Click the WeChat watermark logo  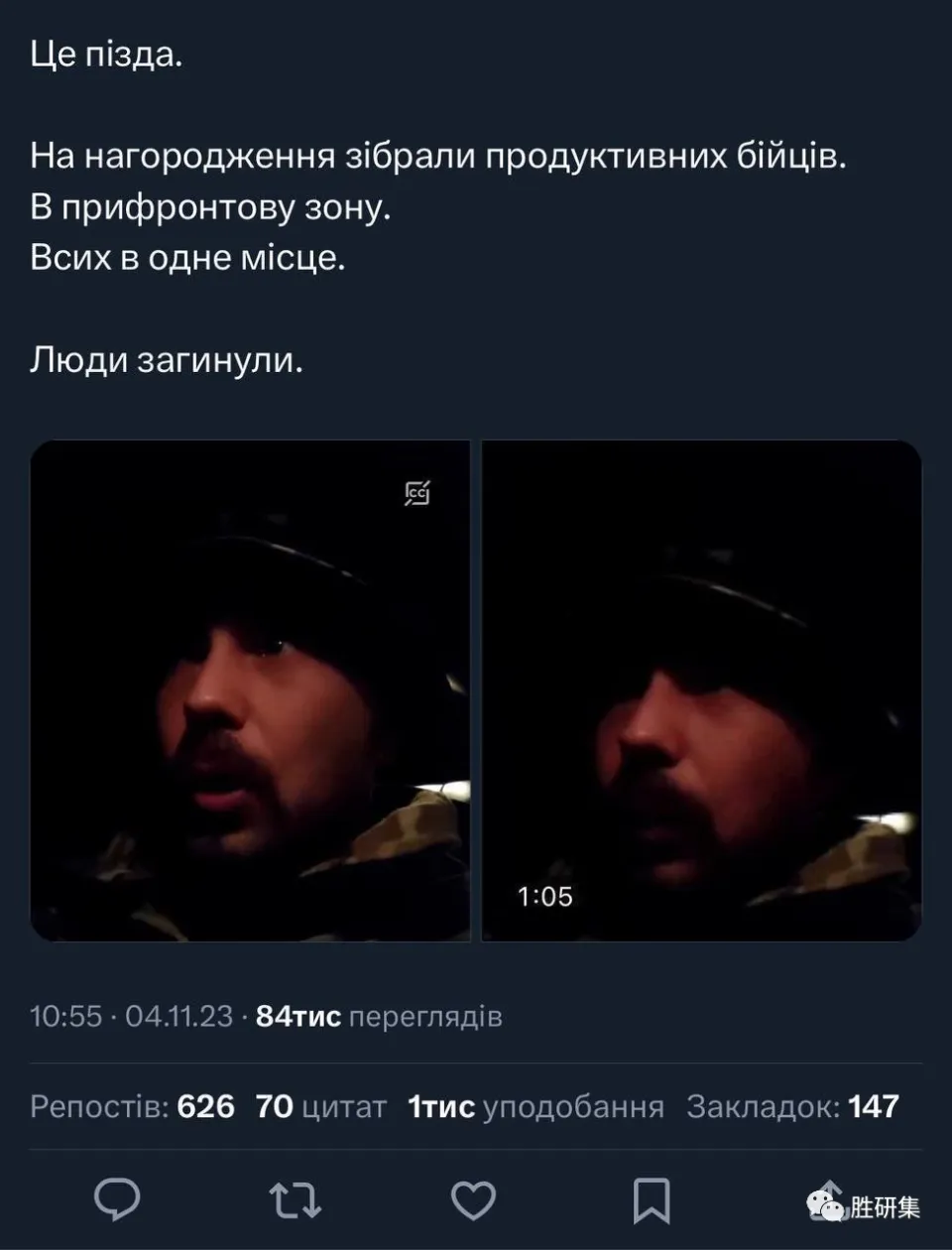(827, 1206)
